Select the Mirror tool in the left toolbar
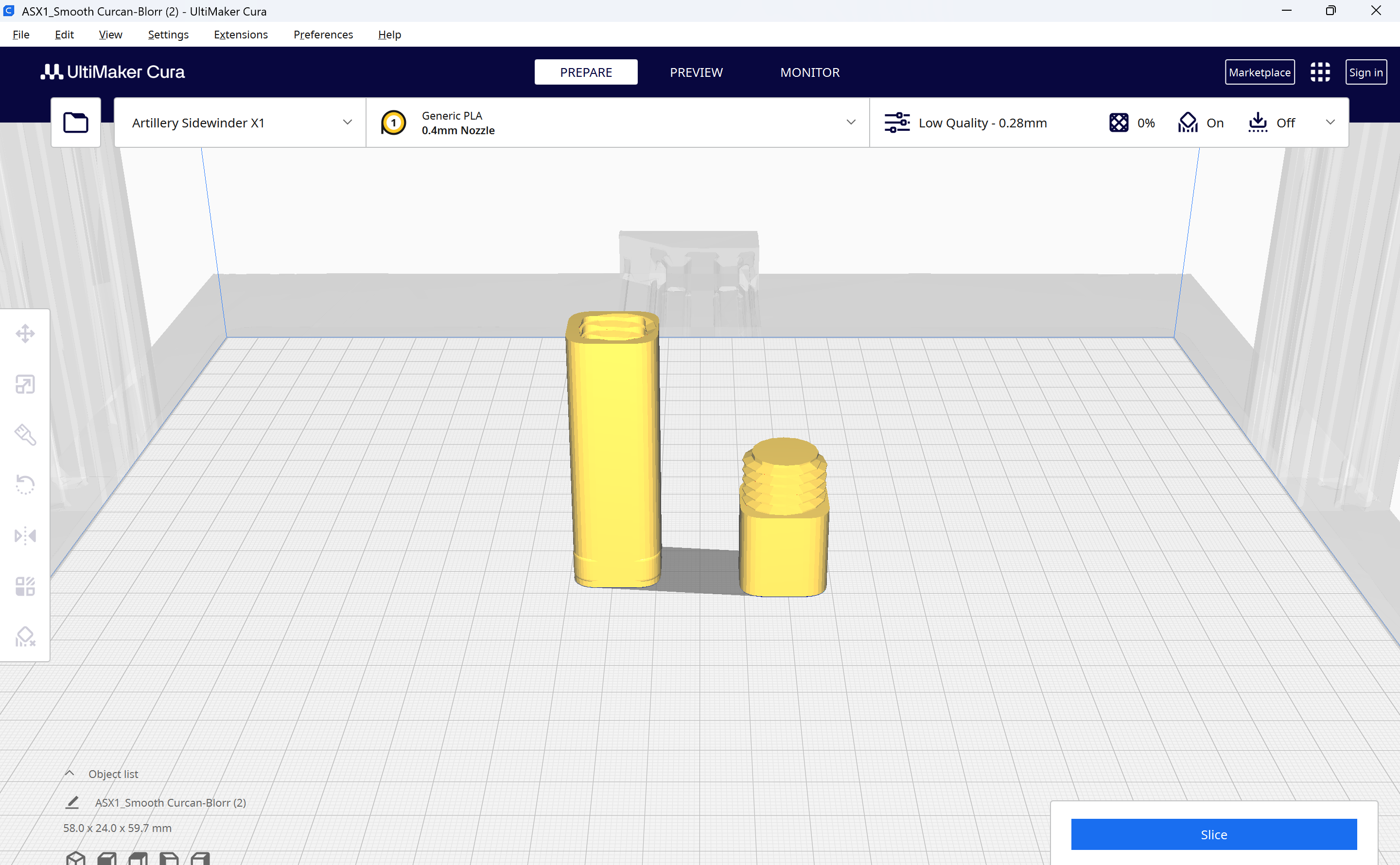The image size is (1400, 865). (25, 536)
